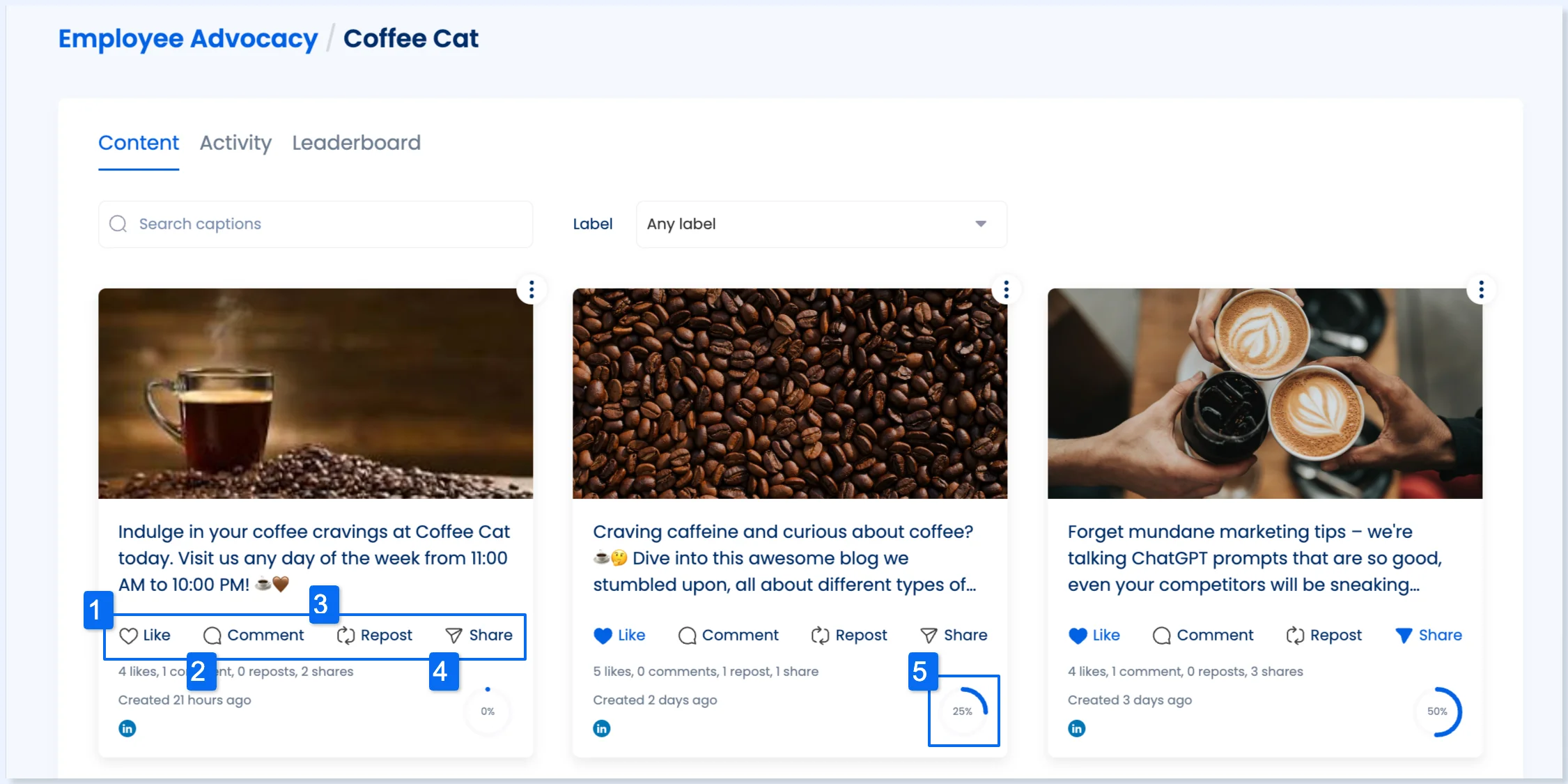1568x784 pixels.
Task: Click Comment icon on the latte art post
Action: [1161, 636]
